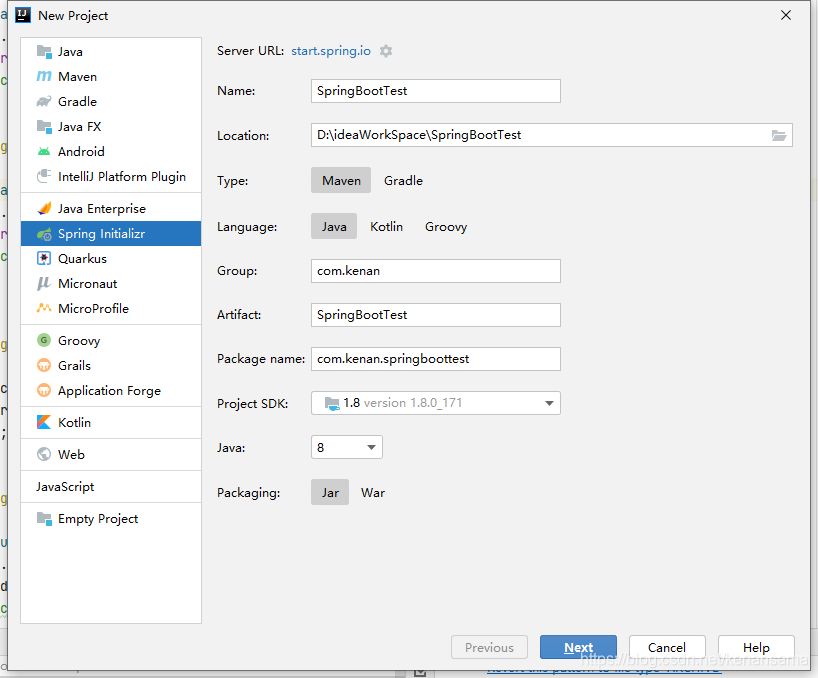818x678 pixels.
Task: Click the green Groovy icon
Action: [x=44, y=341]
